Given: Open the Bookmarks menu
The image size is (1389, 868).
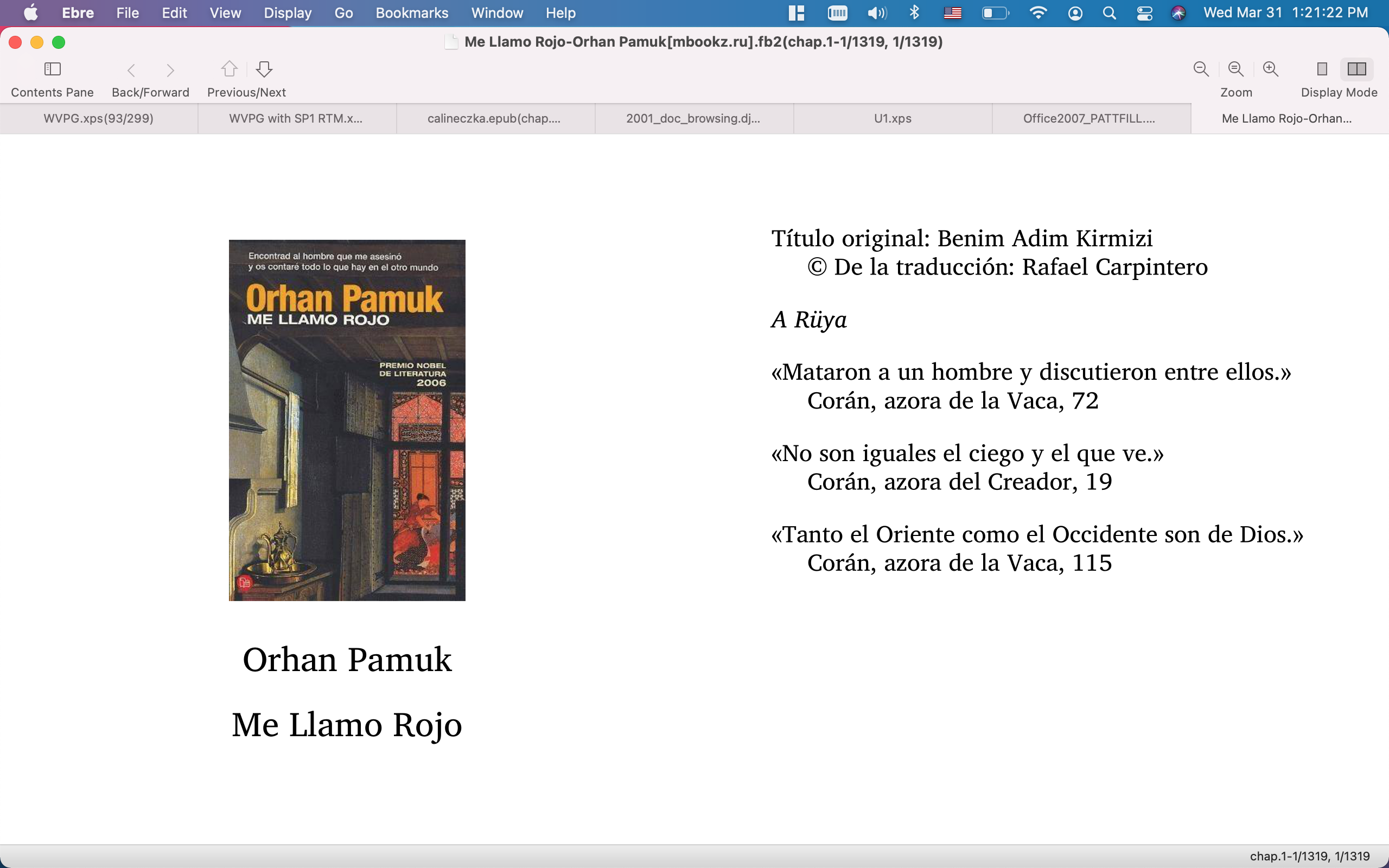Looking at the screenshot, I should [412, 12].
